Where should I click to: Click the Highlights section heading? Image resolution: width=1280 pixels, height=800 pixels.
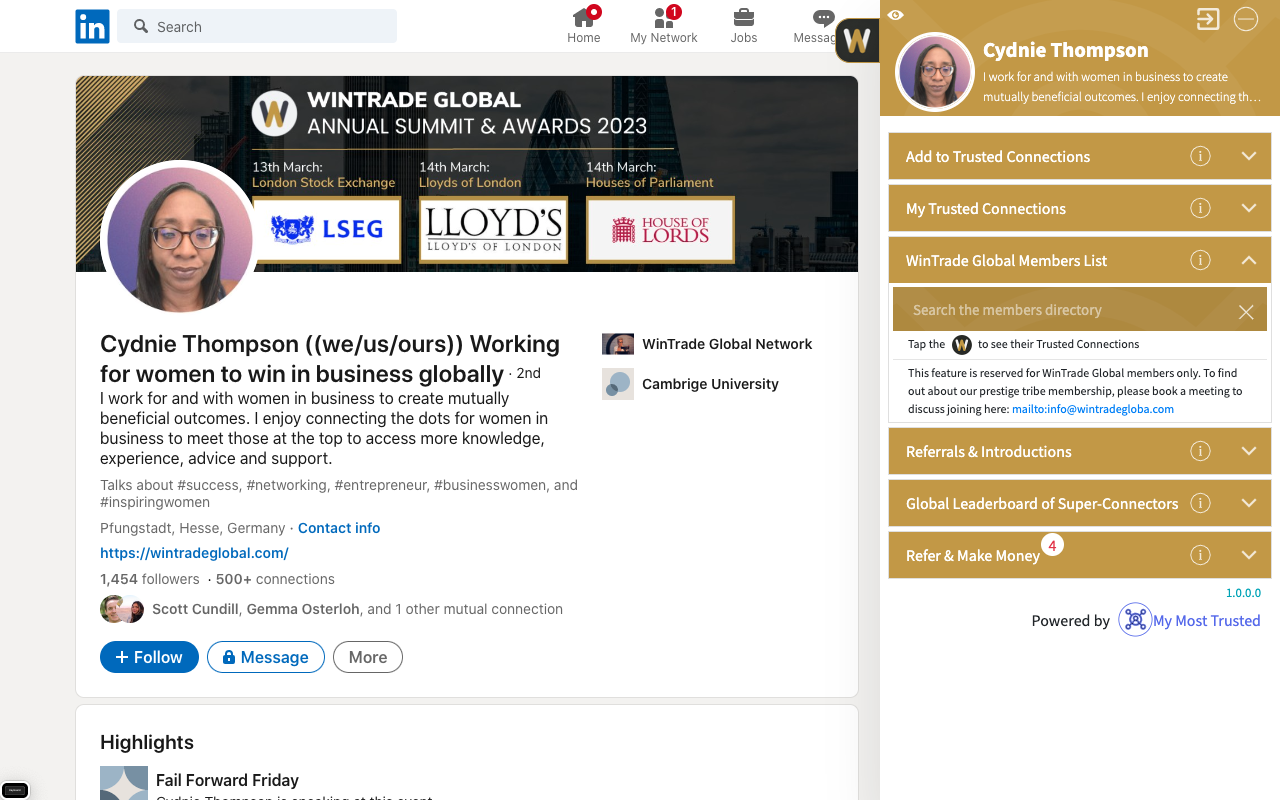147,742
